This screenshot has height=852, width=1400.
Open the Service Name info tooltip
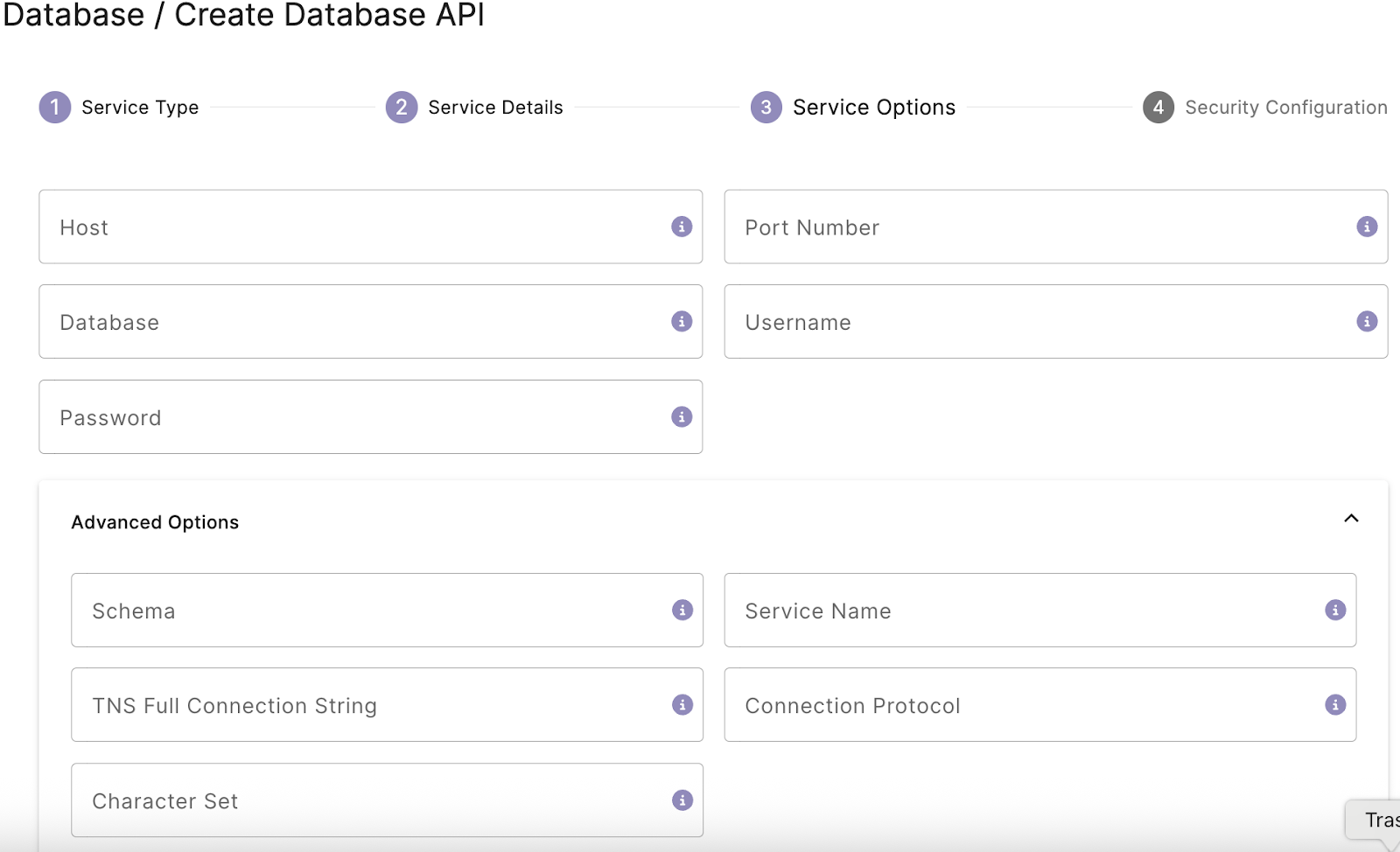[1335, 610]
